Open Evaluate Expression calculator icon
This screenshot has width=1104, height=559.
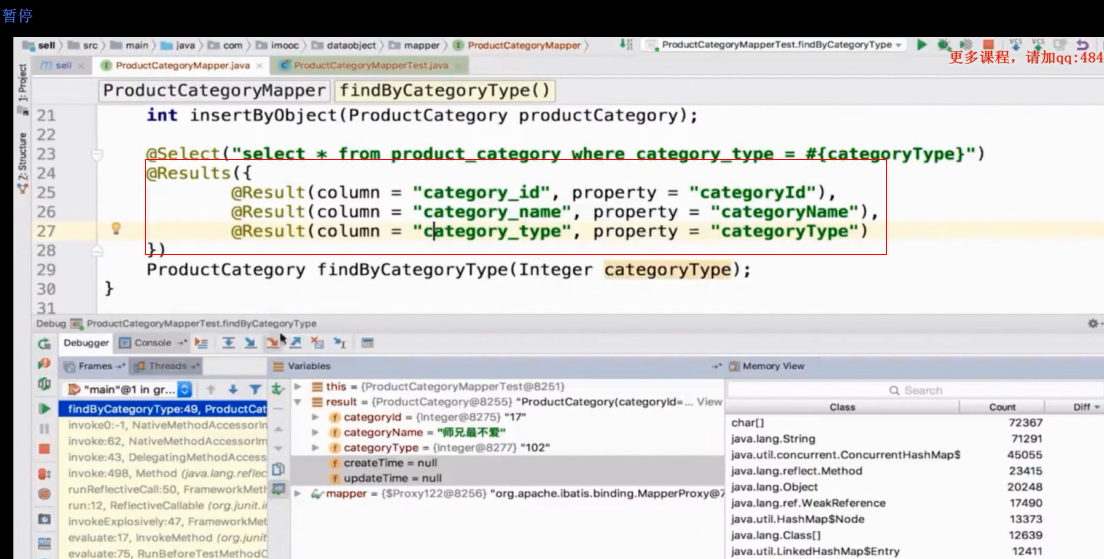coord(367,343)
